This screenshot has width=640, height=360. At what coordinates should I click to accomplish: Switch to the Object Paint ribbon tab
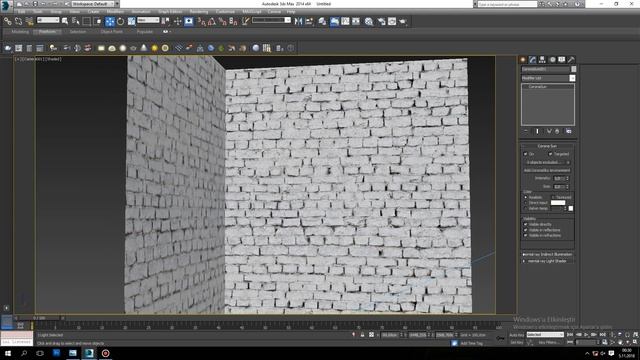111,31
